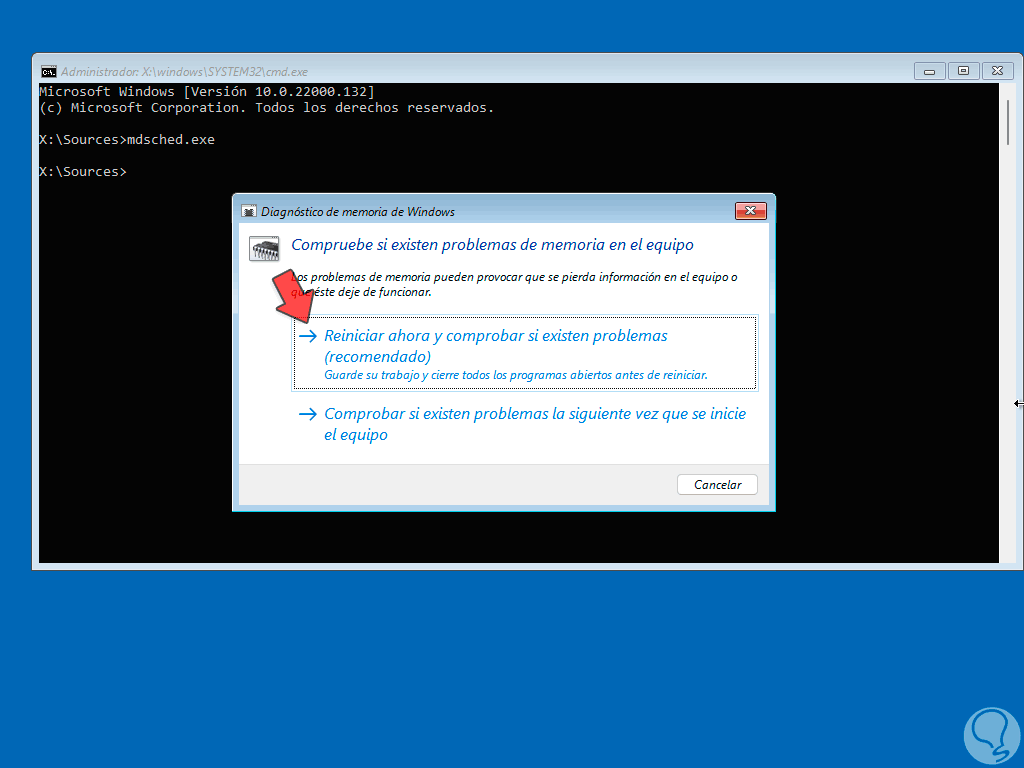
Task: Click the last 'X:\Sources>' prompt line
Action: point(83,172)
